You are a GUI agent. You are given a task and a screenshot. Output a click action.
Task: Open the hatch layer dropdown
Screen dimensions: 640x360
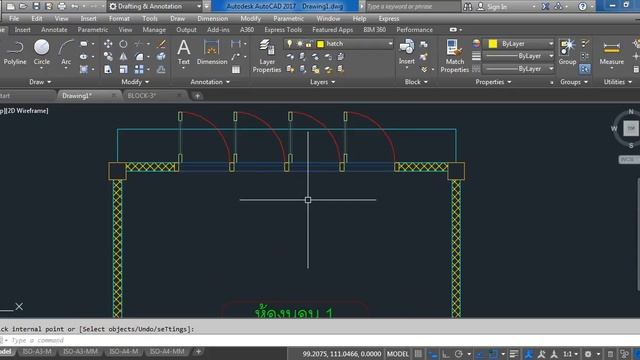point(390,44)
